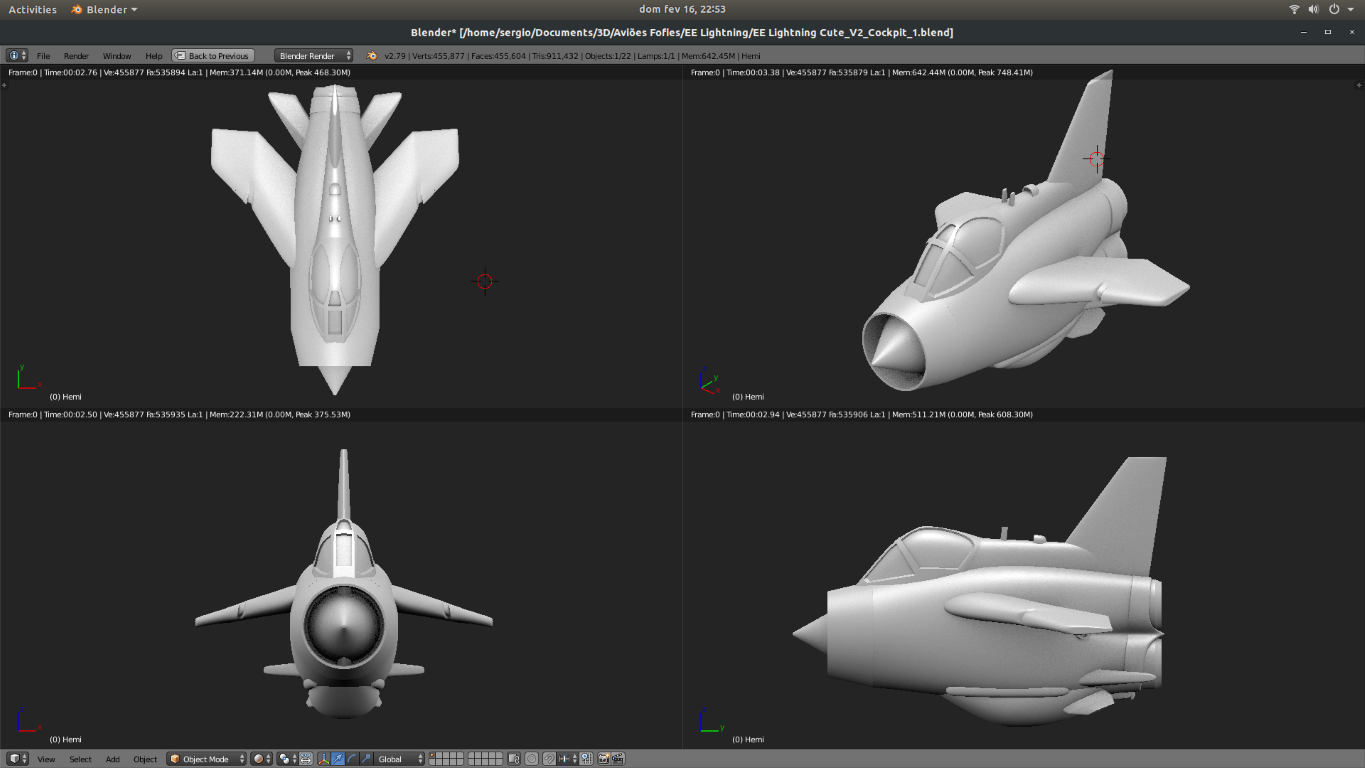Click the Back to Previous button
The width and height of the screenshot is (1365, 768).
[213, 56]
